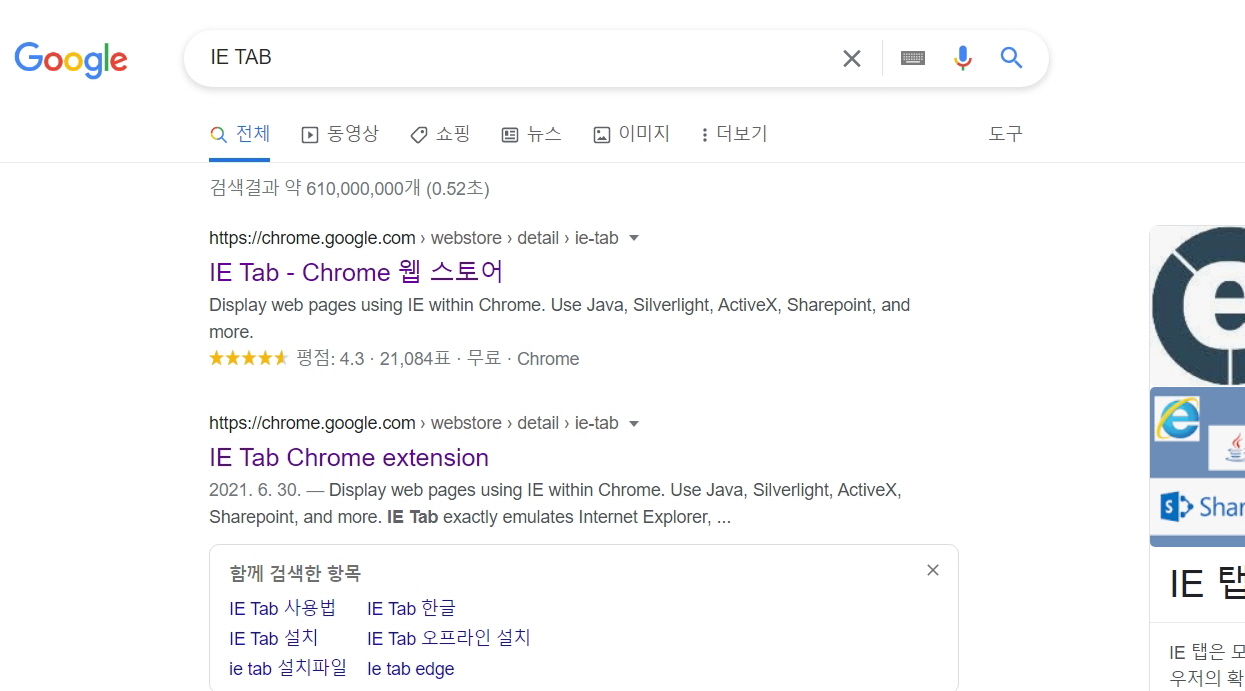Expand the second result's URL dropdown arrow
Viewport: 1245px width, 691px height.
[x=633, y=424]
